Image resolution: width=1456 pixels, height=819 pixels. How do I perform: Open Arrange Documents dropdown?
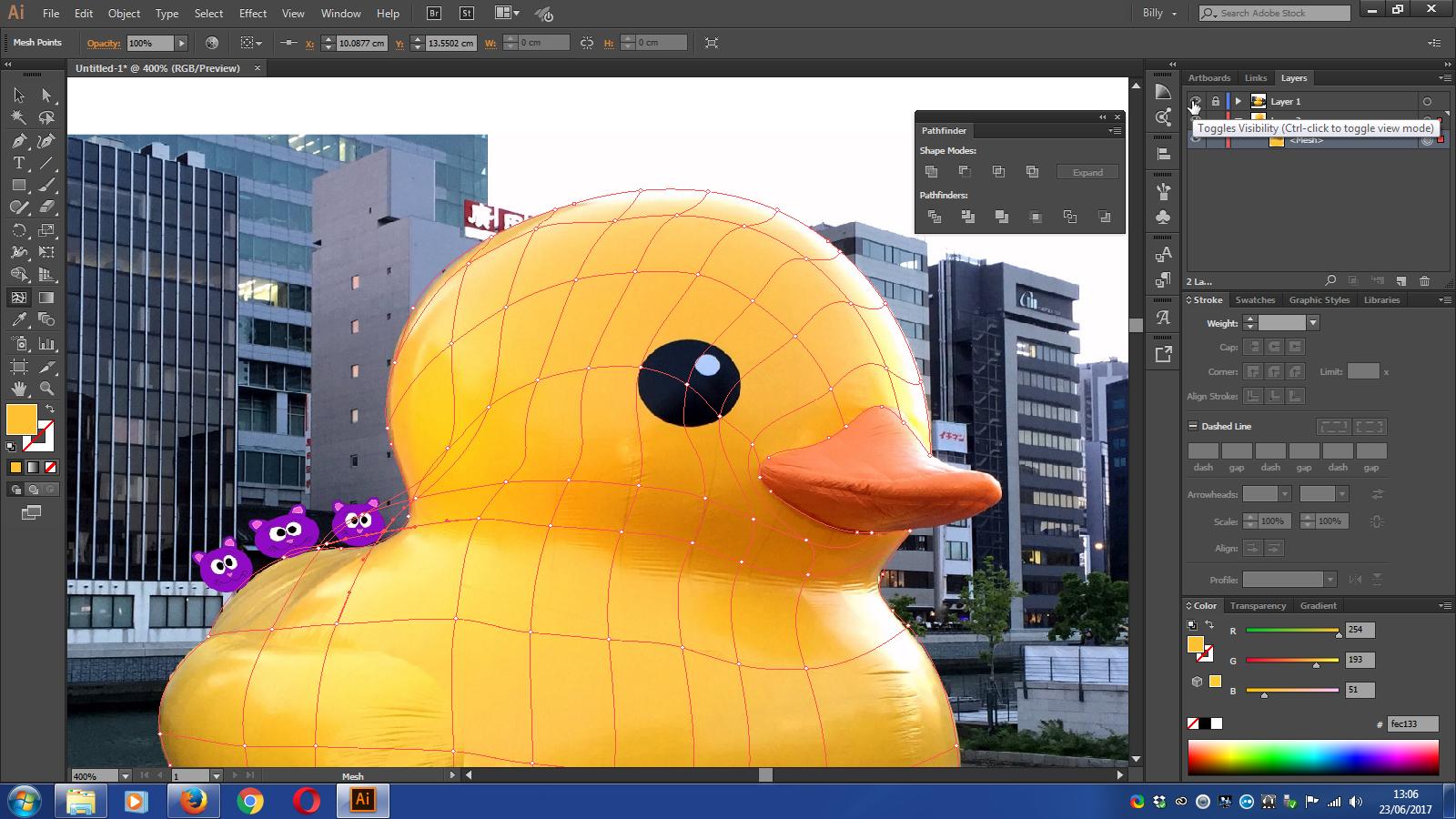[x=507, y=14]
